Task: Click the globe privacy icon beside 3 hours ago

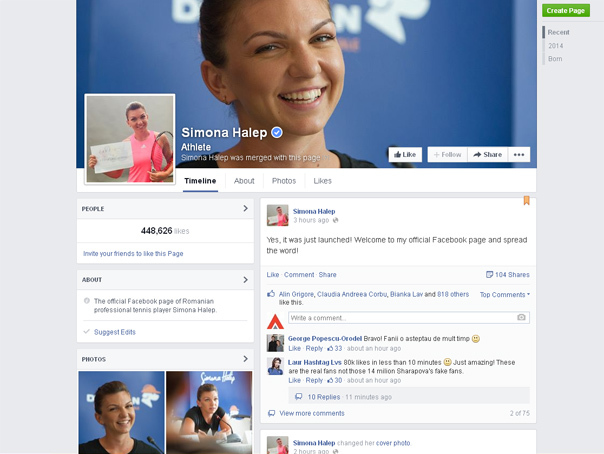Action: coord(336,220)
